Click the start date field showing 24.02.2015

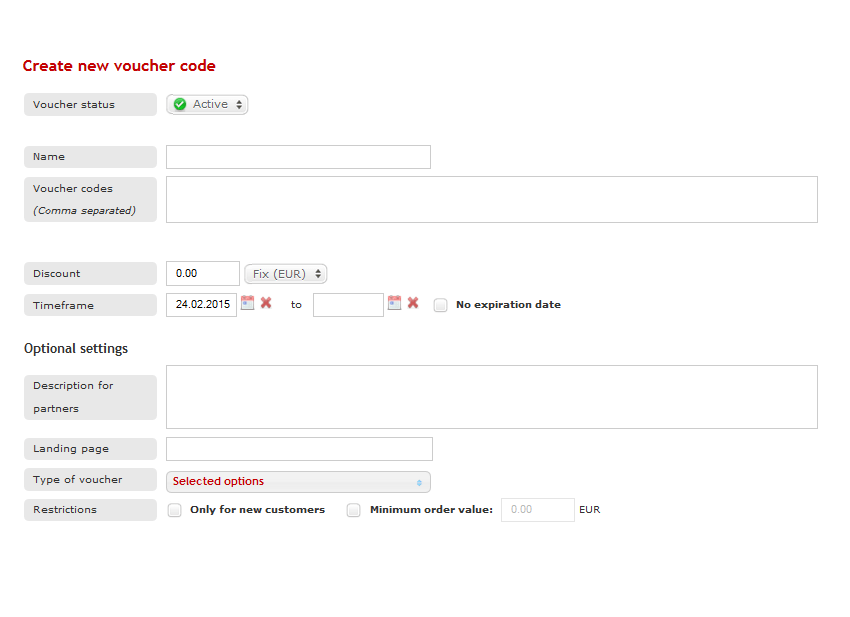pyautogui.click(x=201, y=305)
